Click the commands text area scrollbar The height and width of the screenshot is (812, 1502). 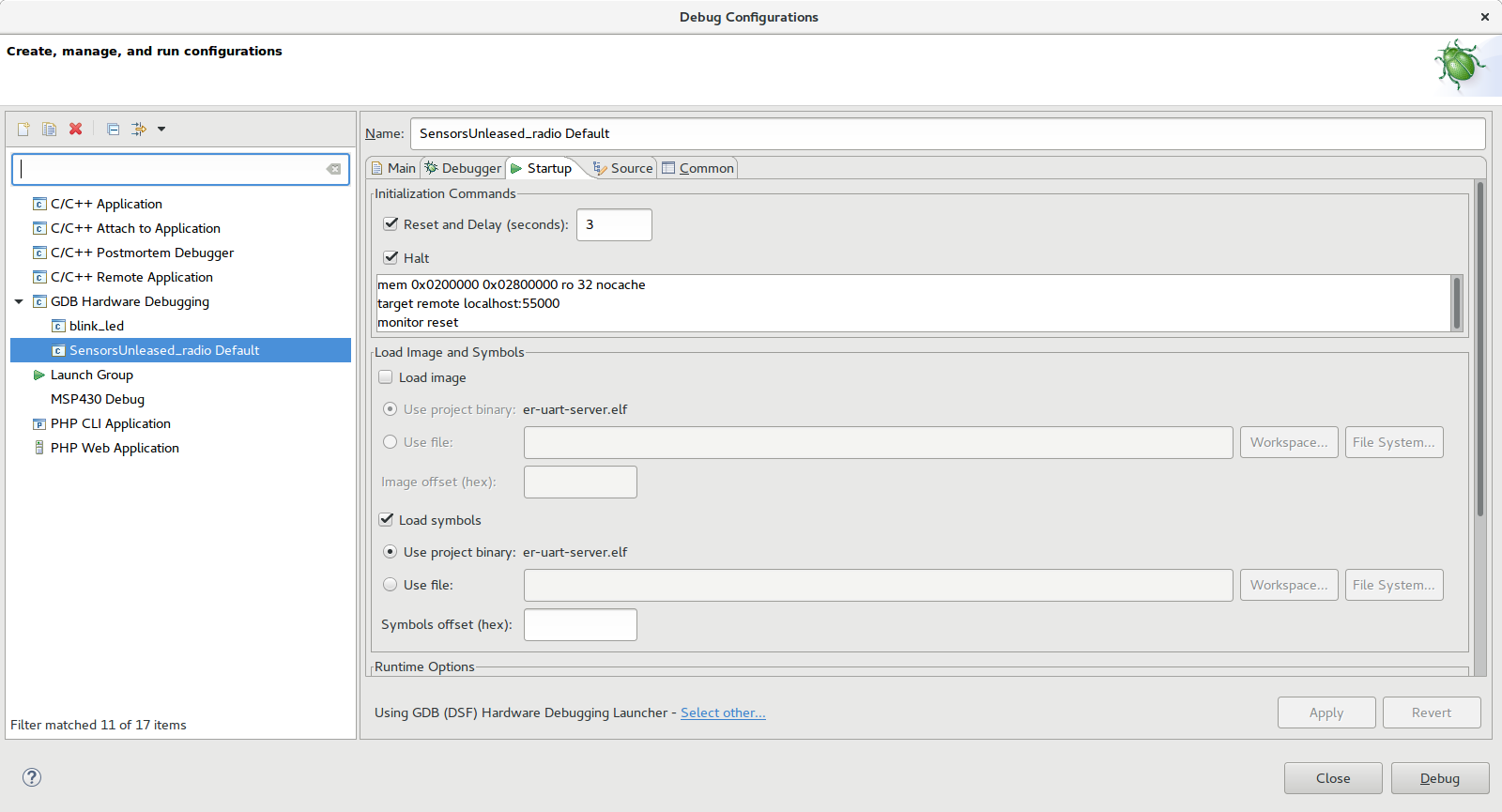coord(1457,303)
